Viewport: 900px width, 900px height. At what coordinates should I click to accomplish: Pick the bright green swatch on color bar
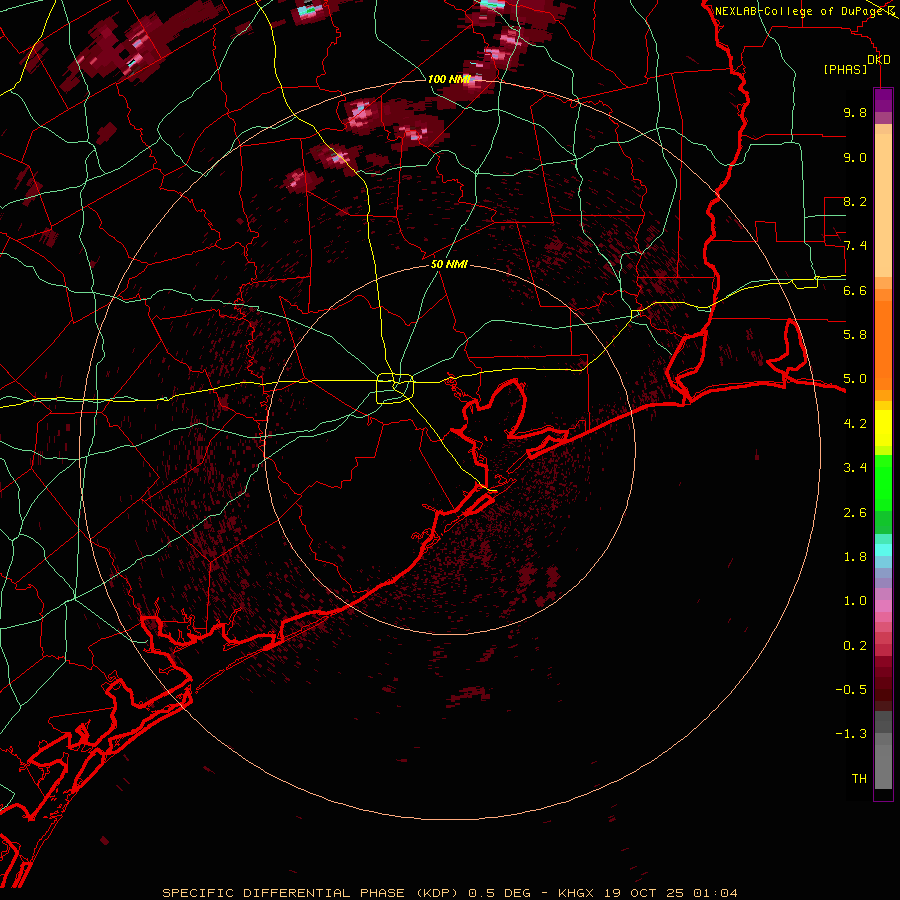click(883, 482)
